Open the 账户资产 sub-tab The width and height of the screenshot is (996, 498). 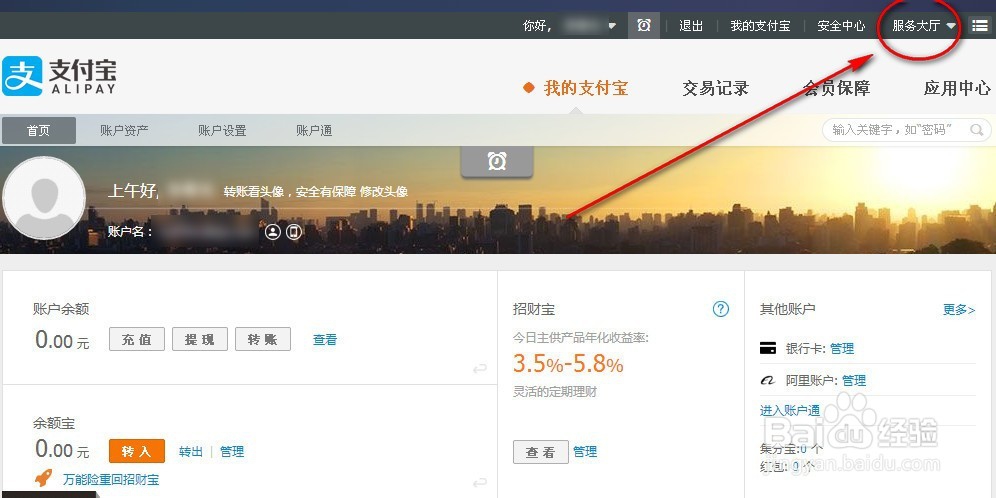[x=124, y=131]
